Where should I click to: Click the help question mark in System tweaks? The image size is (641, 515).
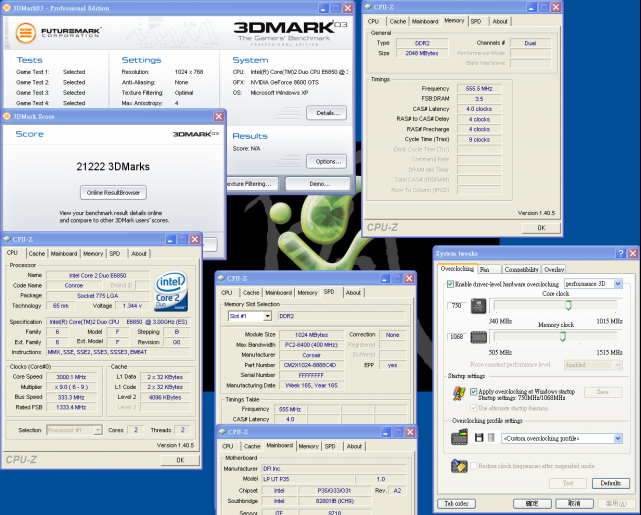[621, 253]
